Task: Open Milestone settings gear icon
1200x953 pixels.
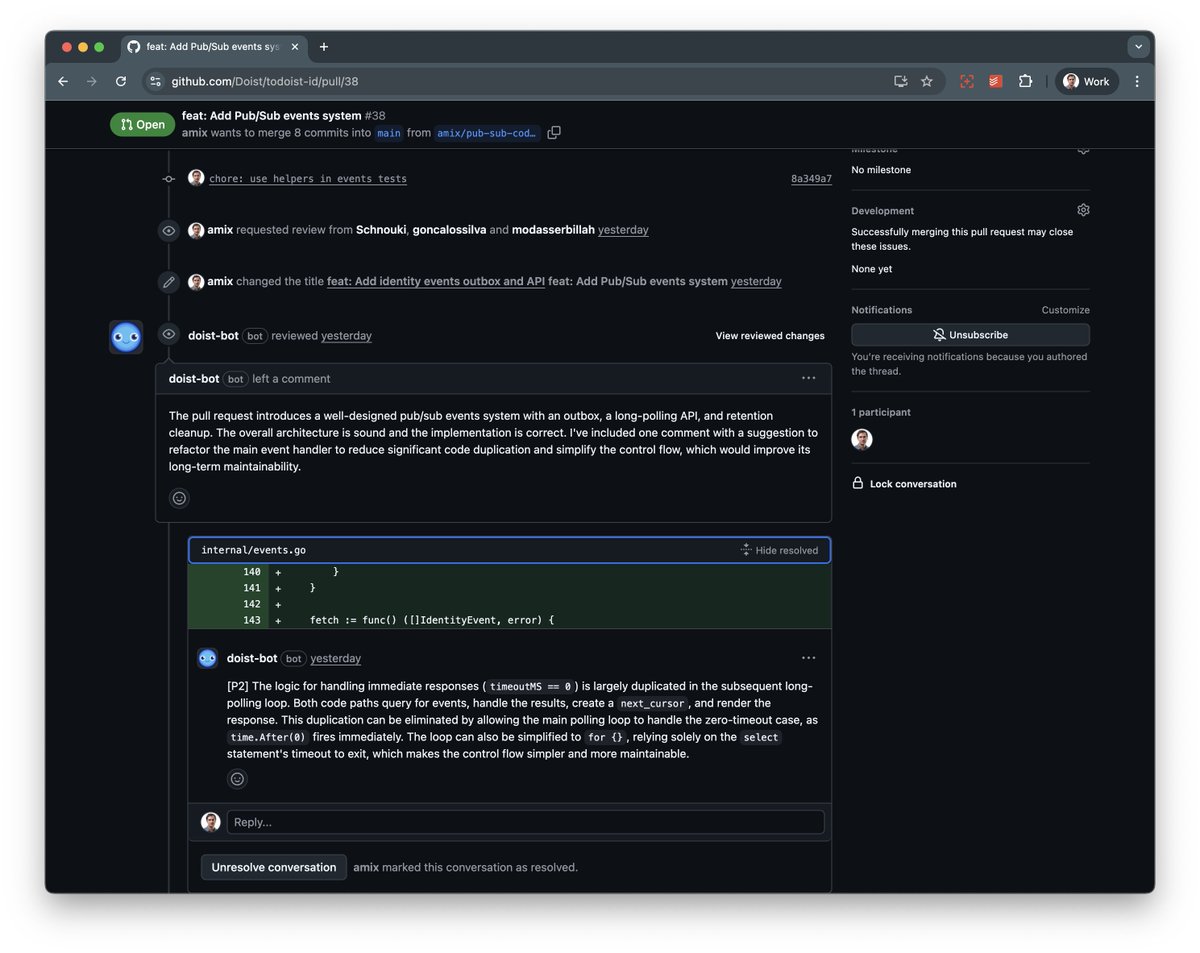Action: (1083, 149)
